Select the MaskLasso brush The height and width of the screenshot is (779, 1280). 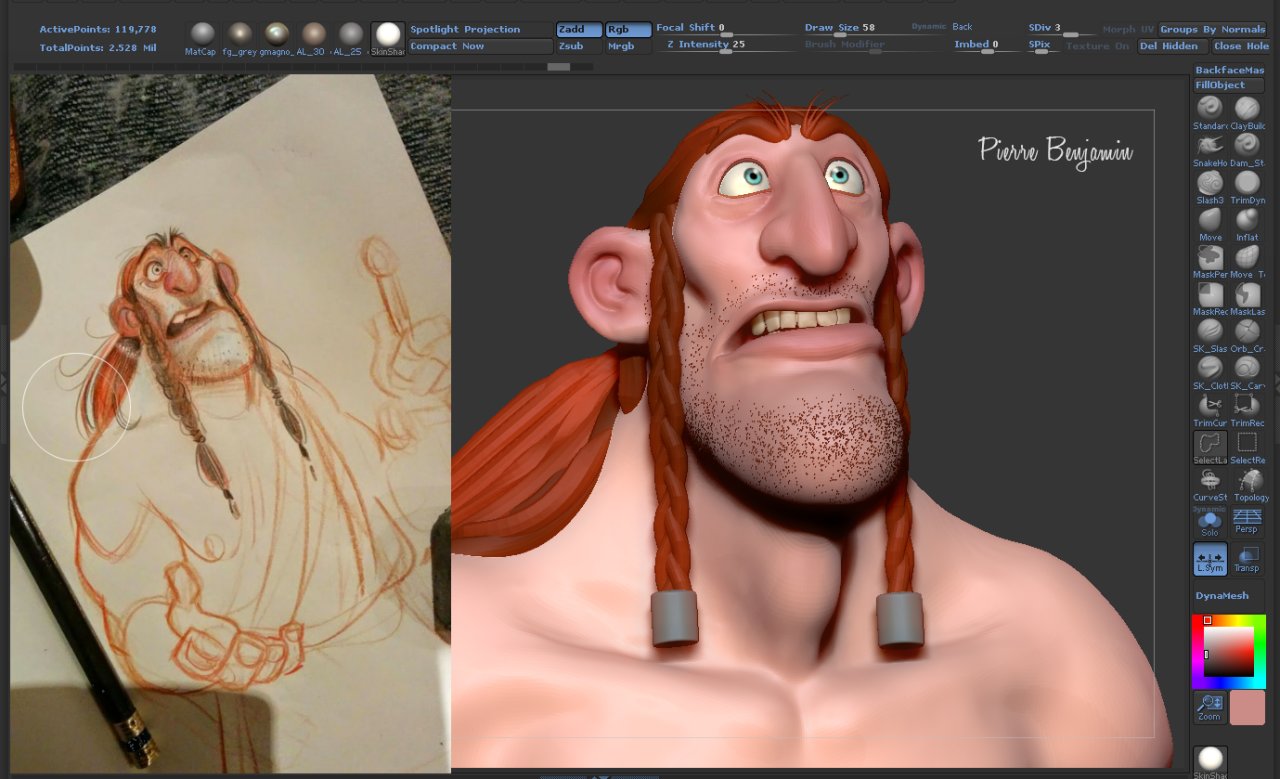tap(1247, 298)
